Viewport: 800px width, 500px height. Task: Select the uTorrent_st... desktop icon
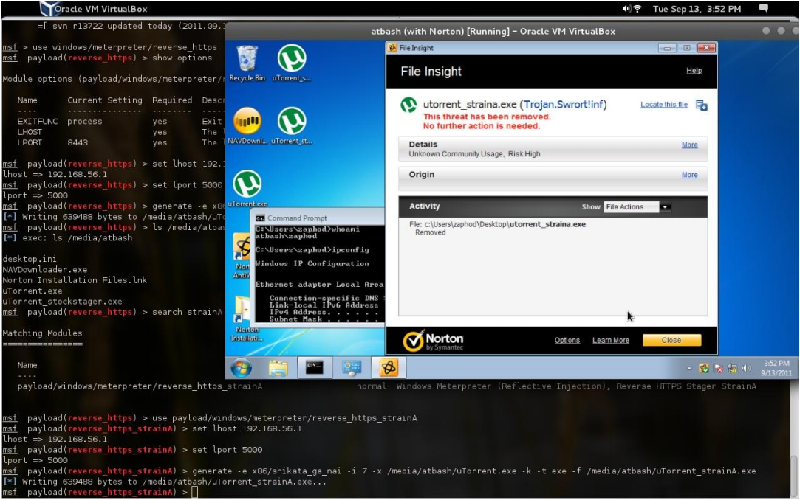pyautogui.click(x=291, y=126)
